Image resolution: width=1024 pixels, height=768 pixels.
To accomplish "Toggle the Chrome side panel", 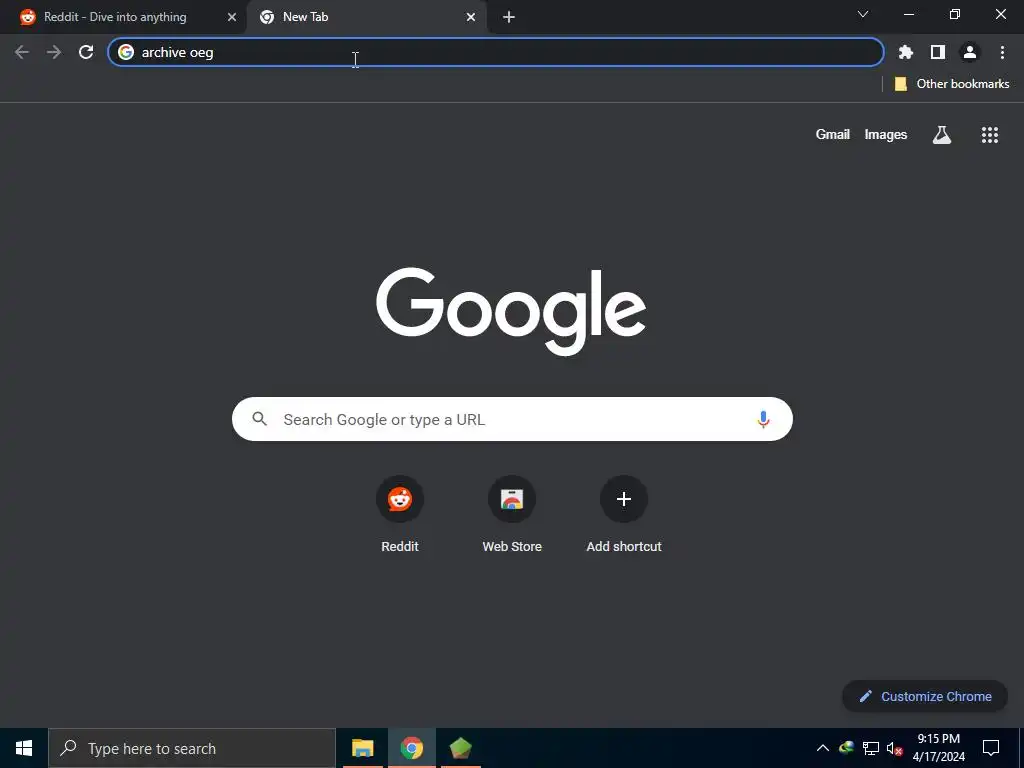I will (x=938, y=52).
